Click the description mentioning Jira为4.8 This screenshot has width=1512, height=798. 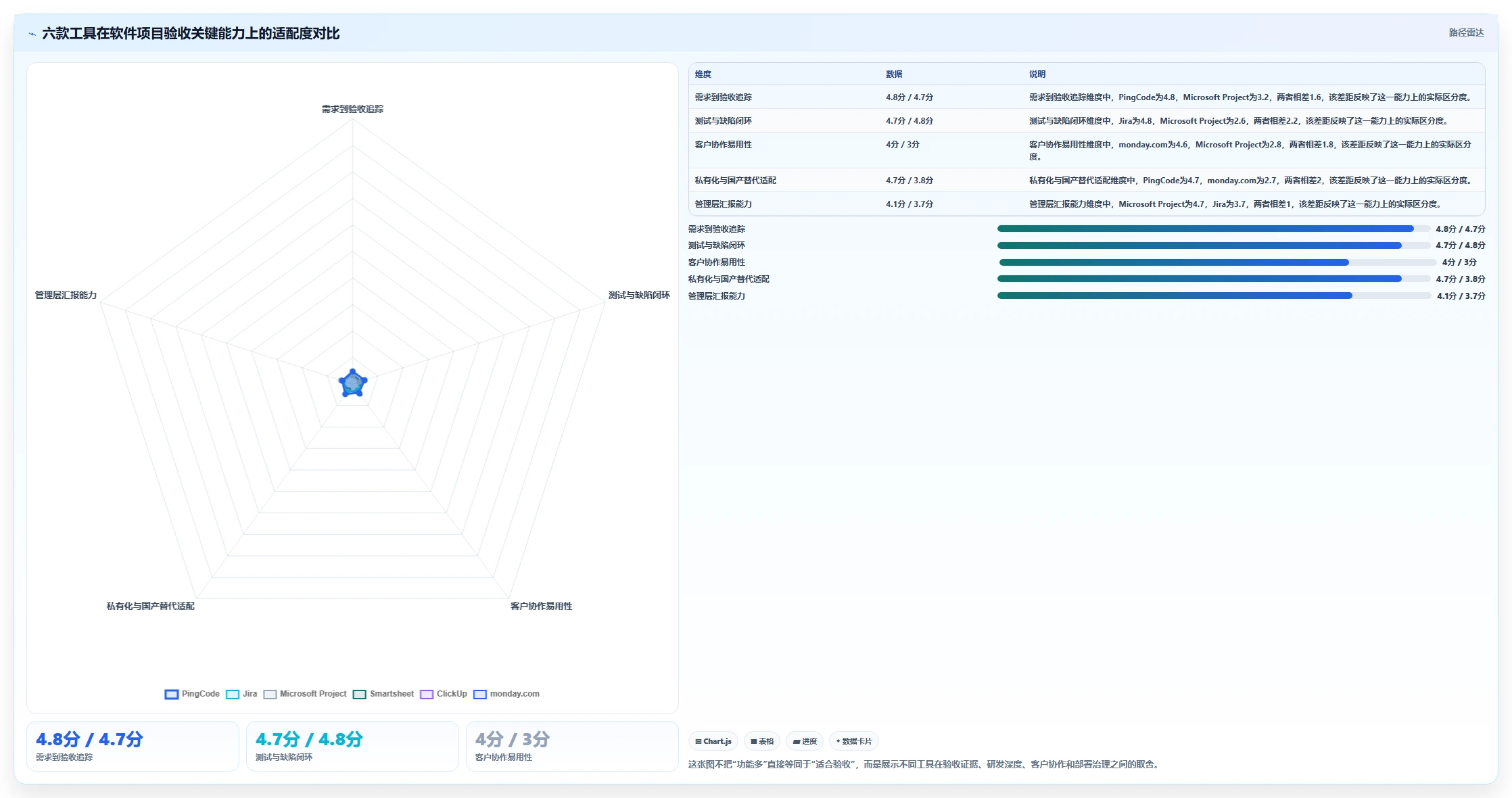(1240, 121)
